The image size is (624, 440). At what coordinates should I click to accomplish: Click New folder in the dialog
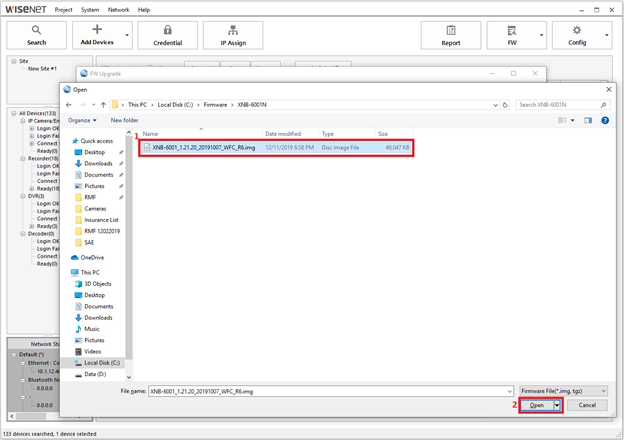[125, 120]
